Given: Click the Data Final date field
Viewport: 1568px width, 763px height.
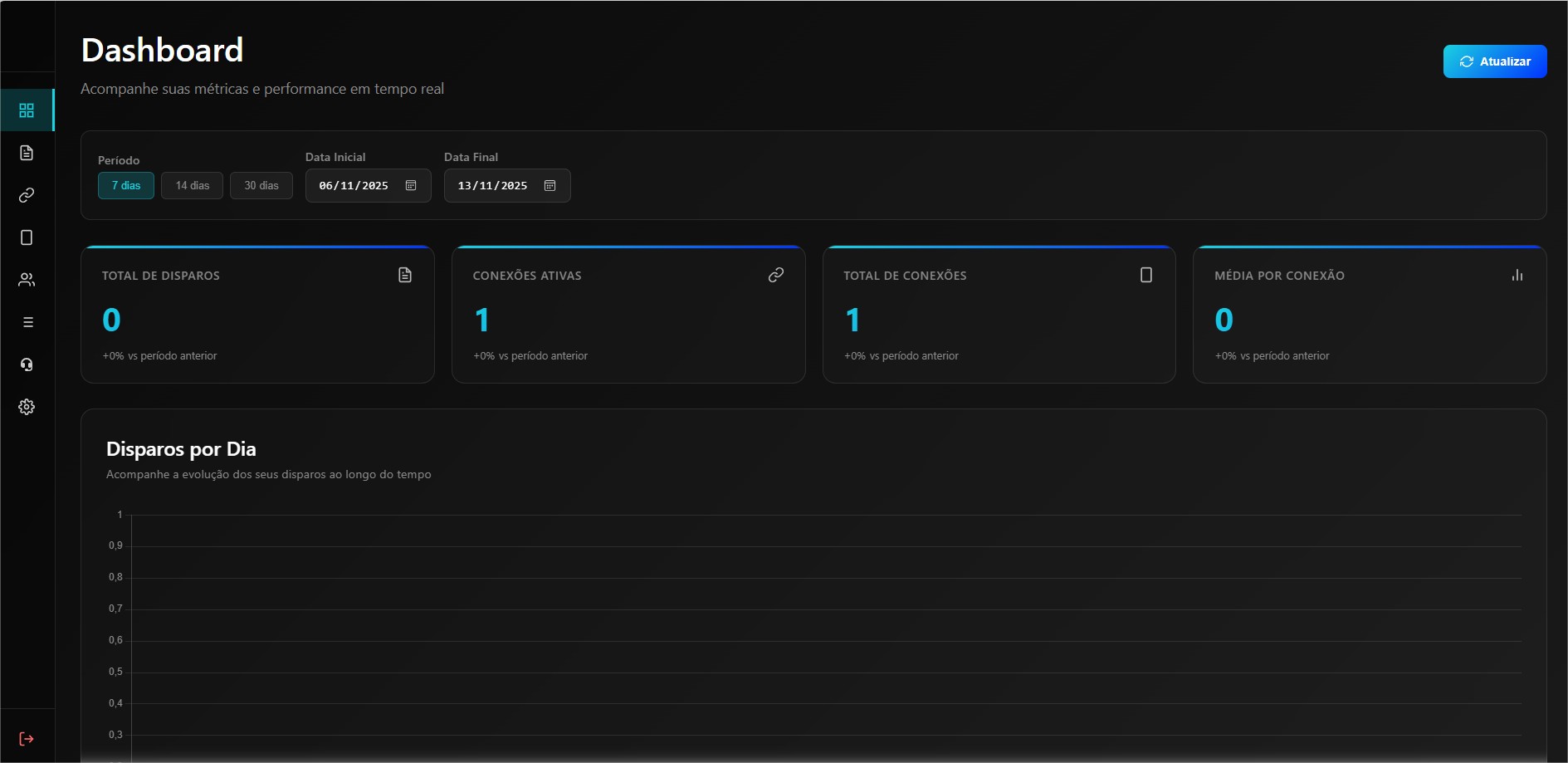Looking at the screenshot, I should tap(492, 186).
